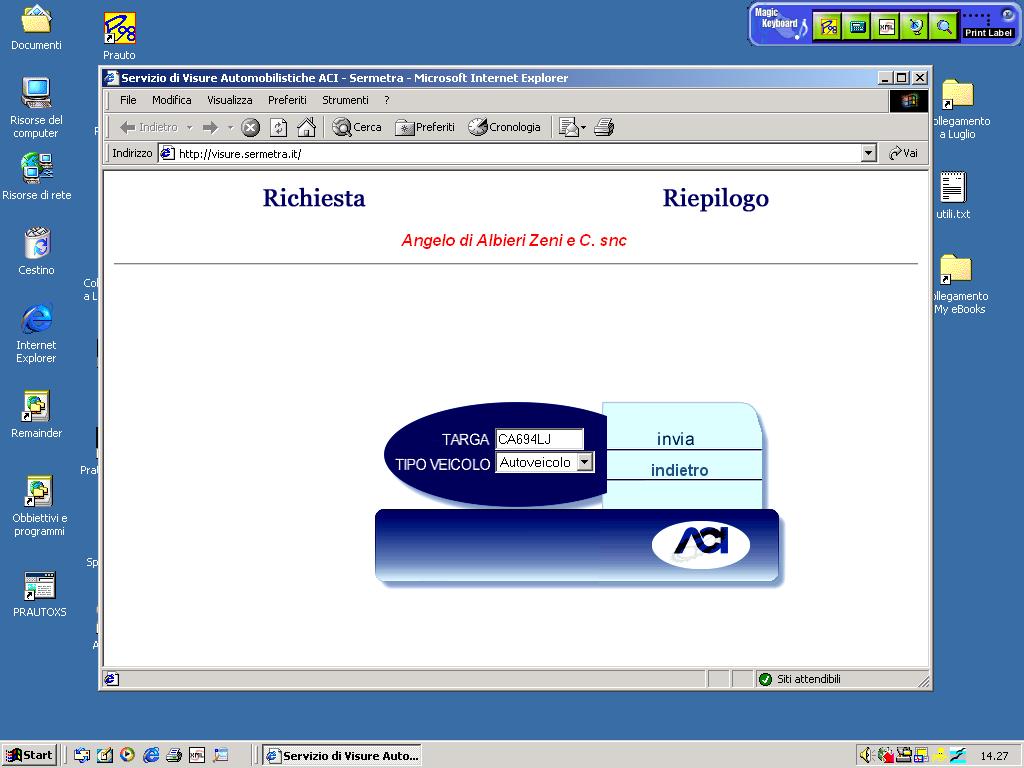Viewport: 1024px width, 768px height.
Task: Click the 14.27 system clock
Action: (x=994, y=756)
